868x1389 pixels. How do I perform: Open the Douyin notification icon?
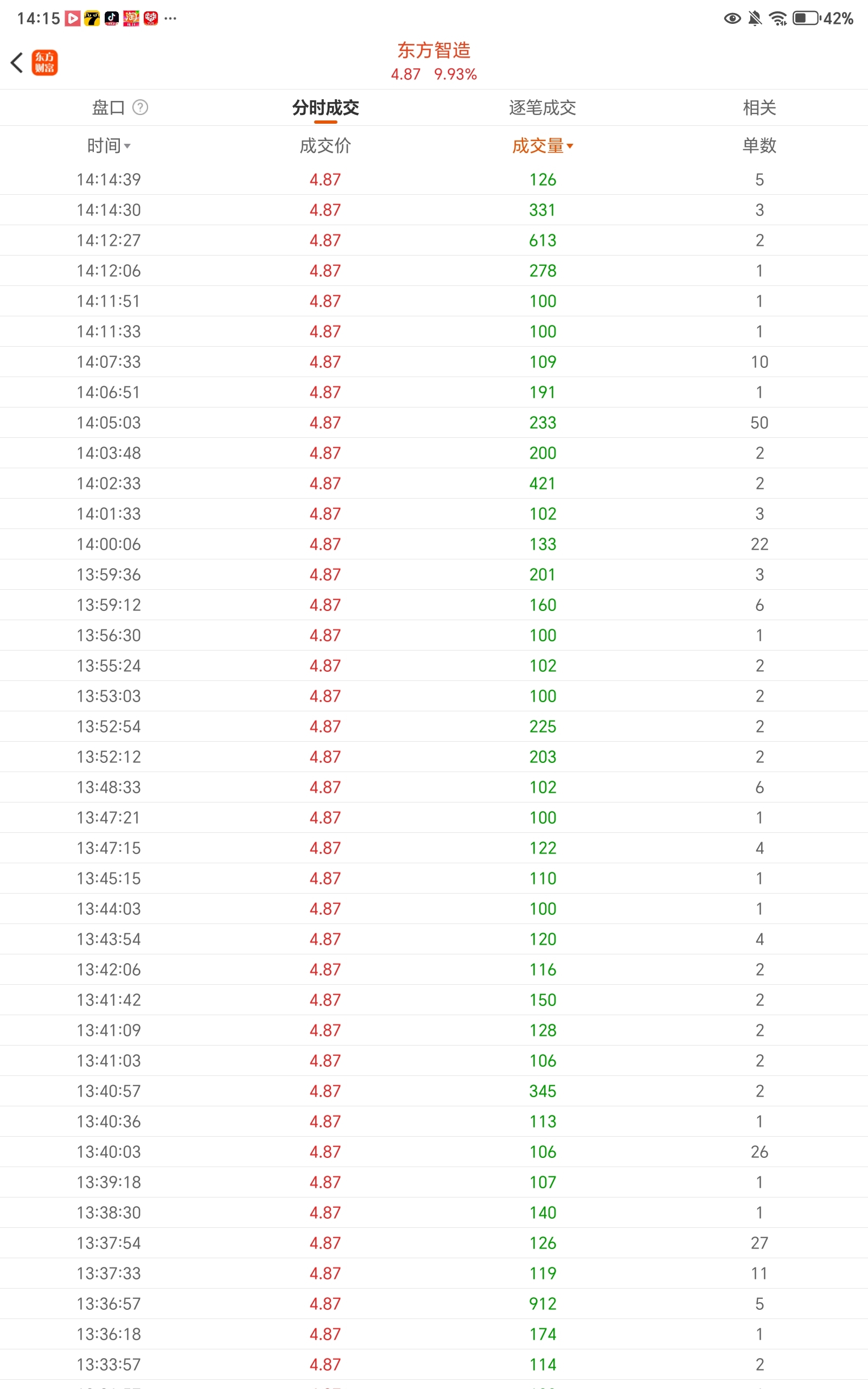pos(111,18)
